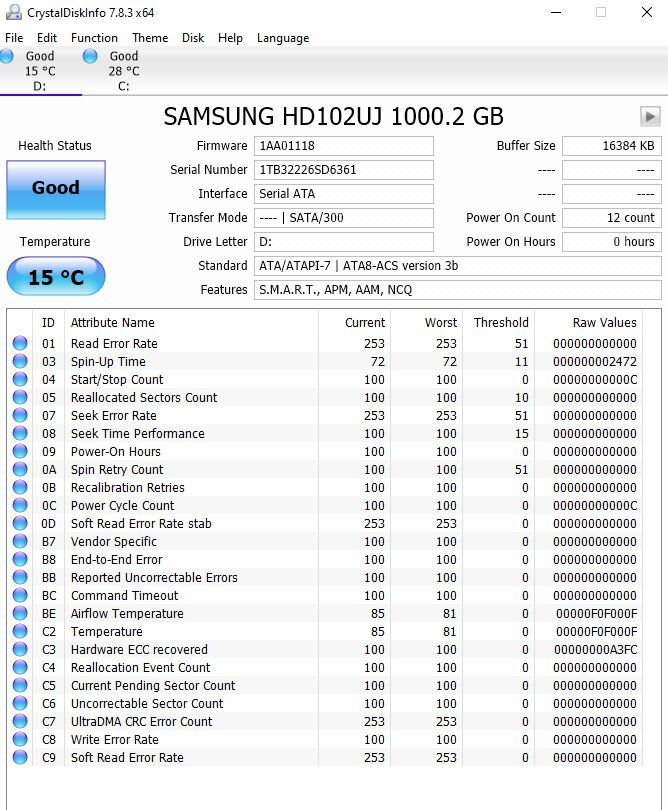
Task: Click the C9 Soft Read Error Rate orb
Action: 20,757
